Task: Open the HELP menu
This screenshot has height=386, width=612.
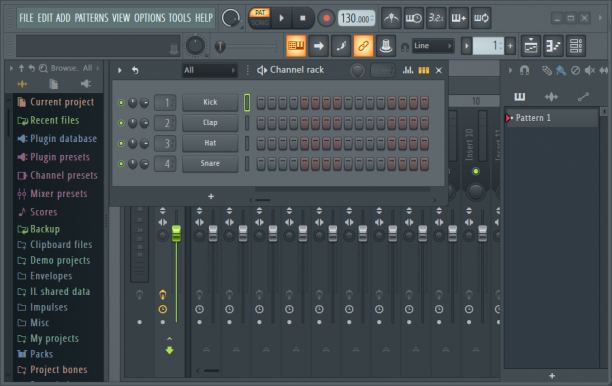Action: [204, 18]
